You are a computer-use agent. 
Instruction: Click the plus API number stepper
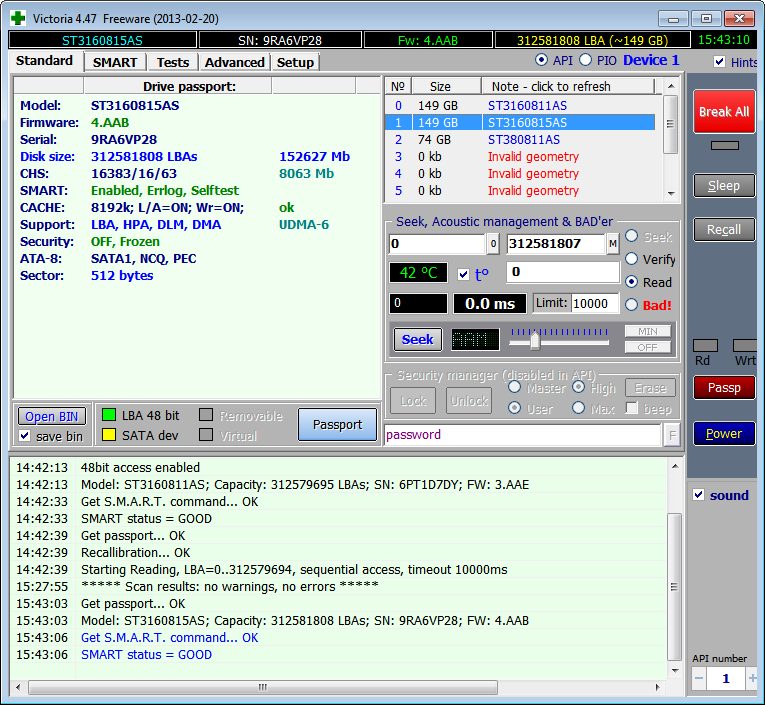pos(752,678)
